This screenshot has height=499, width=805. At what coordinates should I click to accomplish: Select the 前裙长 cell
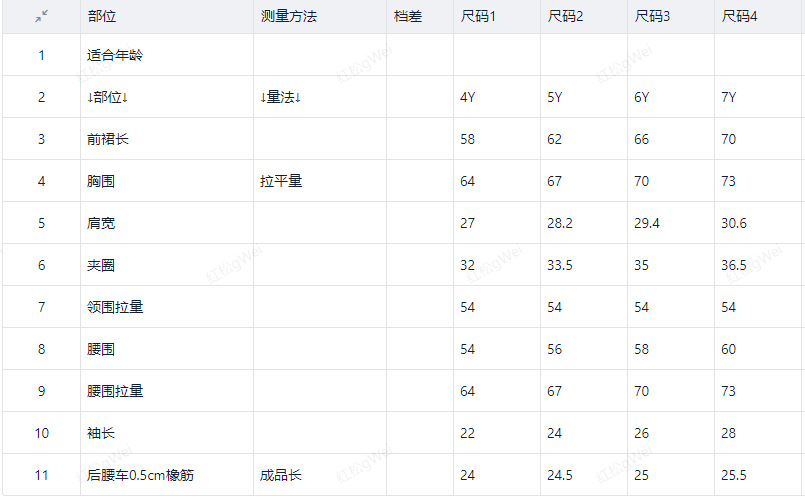click(x=108, y=139)
